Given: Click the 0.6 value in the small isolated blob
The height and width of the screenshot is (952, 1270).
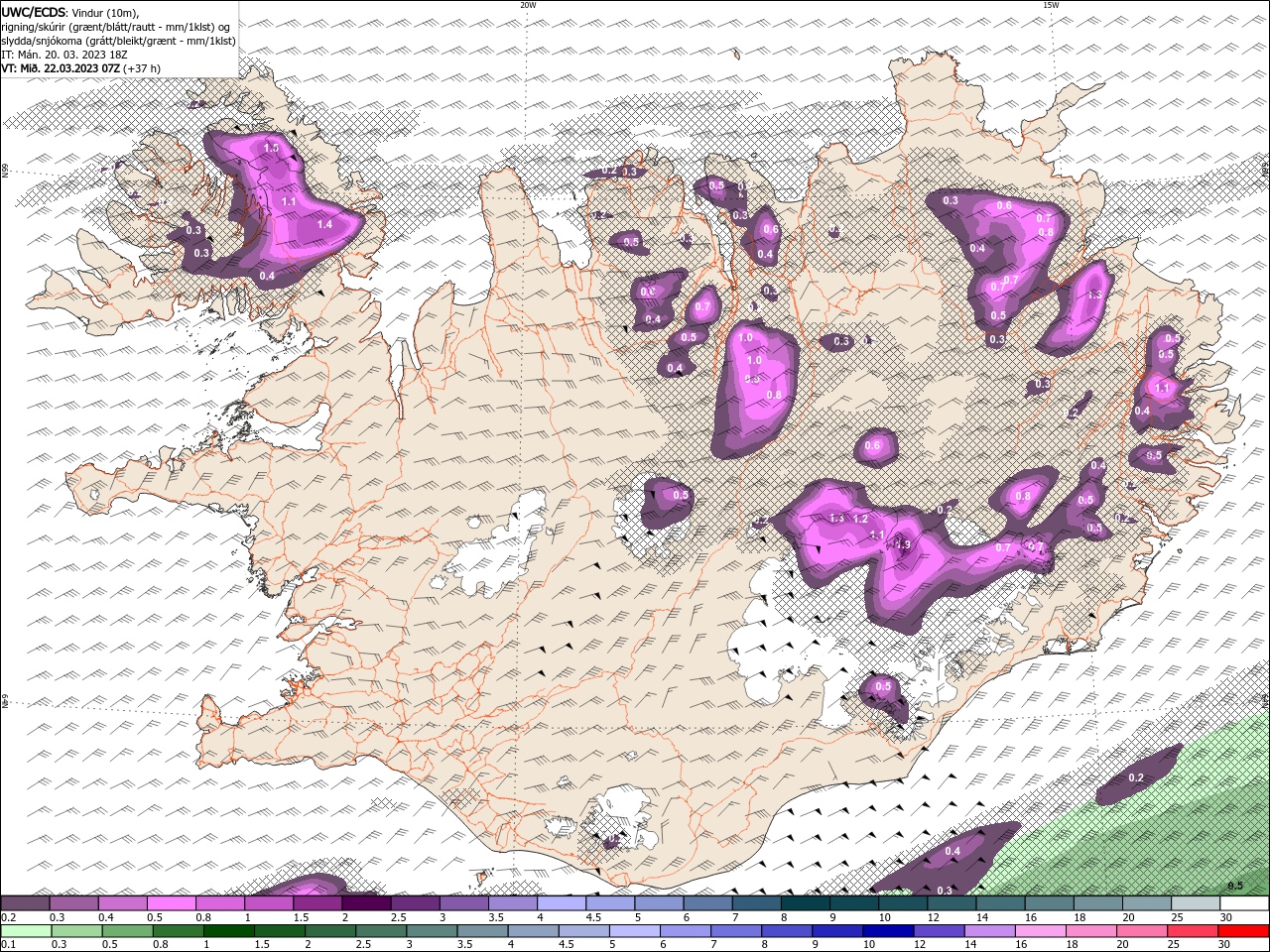Looking at the screenshot, I should 872,446.
